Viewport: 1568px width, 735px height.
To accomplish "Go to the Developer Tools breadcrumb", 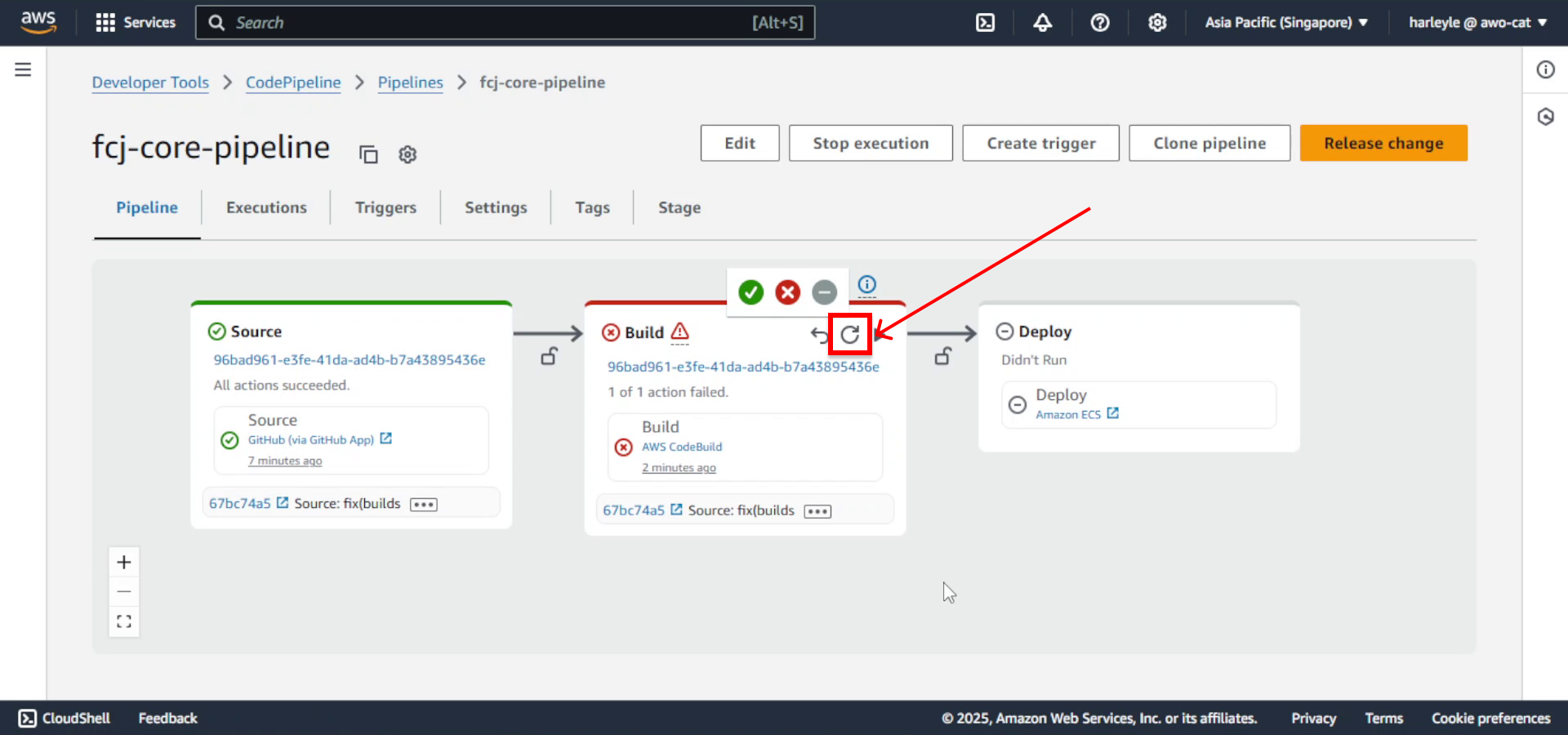I will click(150, 82).
